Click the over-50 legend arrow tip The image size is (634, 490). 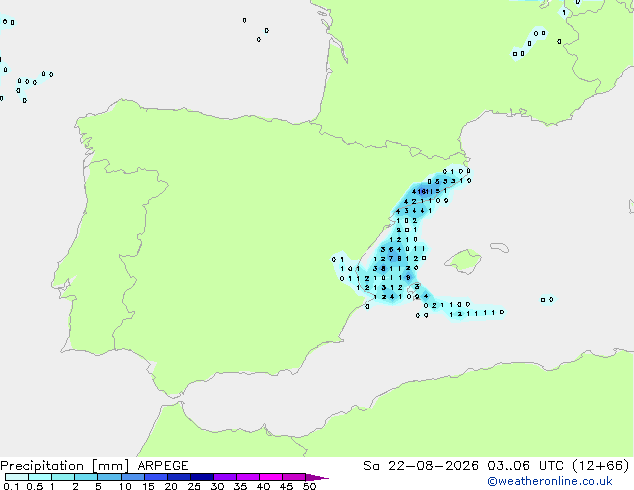[317, 477]
